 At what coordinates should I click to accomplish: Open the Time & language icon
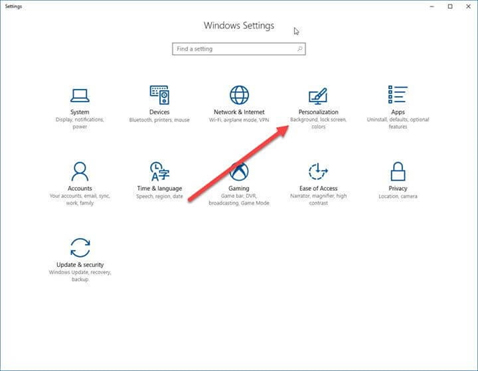[159, 171]
